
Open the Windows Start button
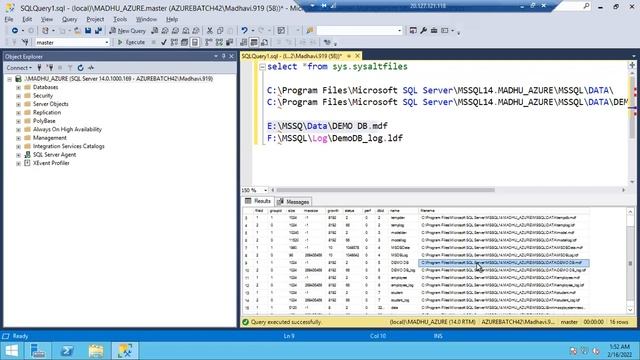click(12, 351)
